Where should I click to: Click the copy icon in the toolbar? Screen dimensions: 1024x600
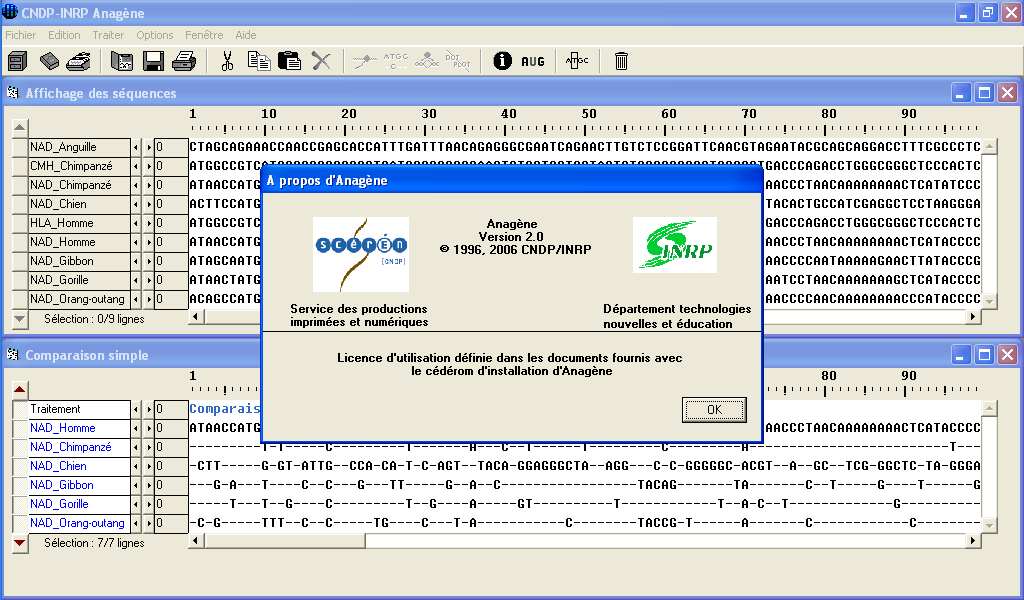259,61
